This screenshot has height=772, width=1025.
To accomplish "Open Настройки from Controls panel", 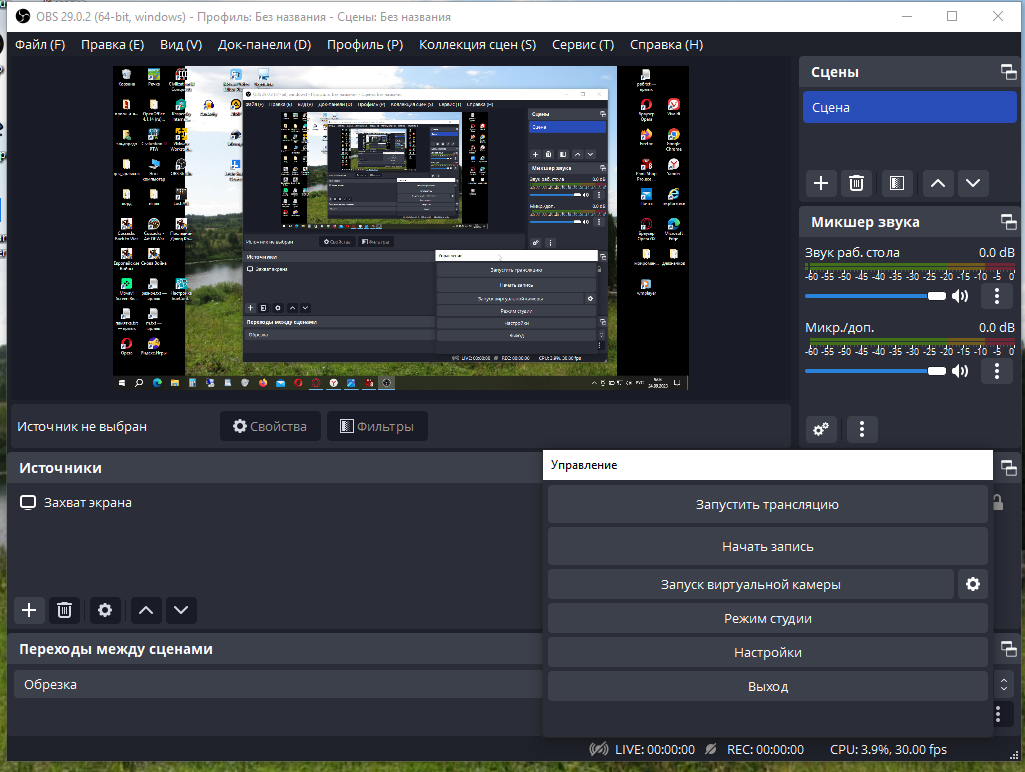I will pyautogui.click(x=767, y=652).
